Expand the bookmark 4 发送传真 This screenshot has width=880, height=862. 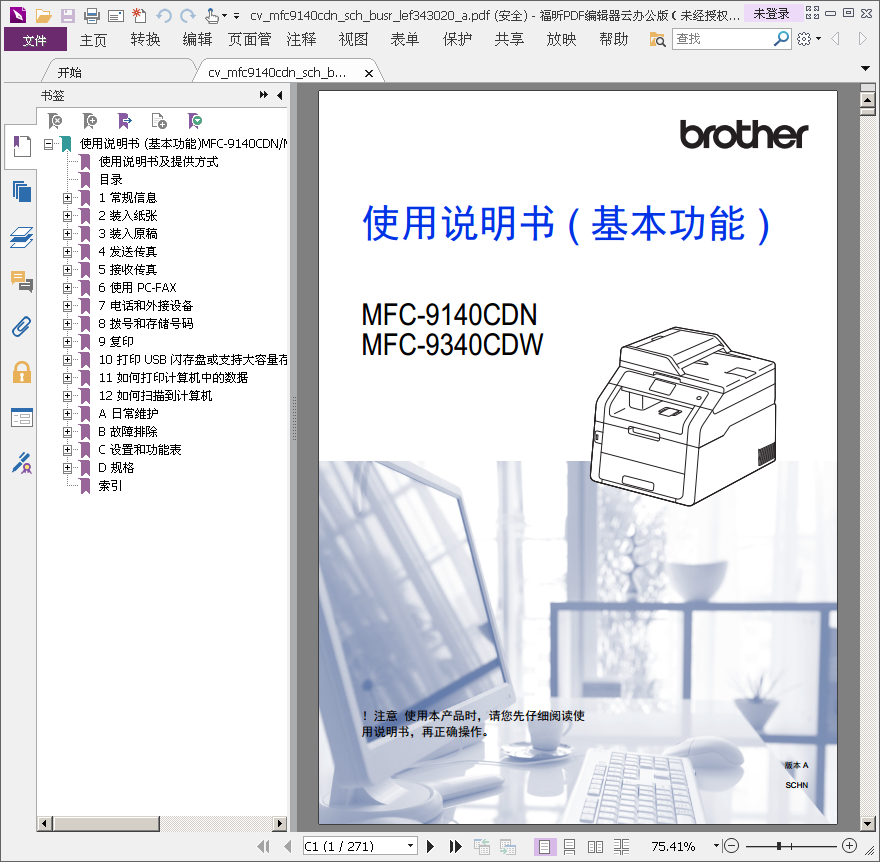[67, 251]
